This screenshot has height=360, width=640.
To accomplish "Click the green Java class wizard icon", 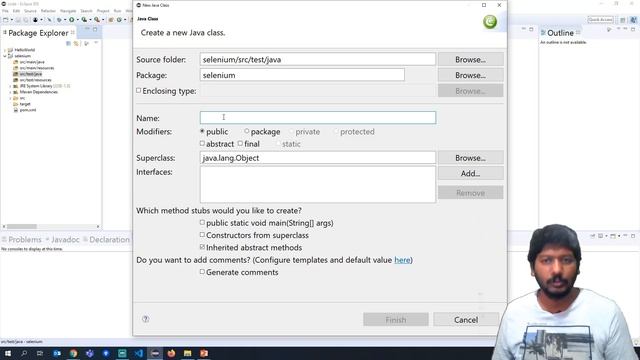I will [x=490, y=22].
